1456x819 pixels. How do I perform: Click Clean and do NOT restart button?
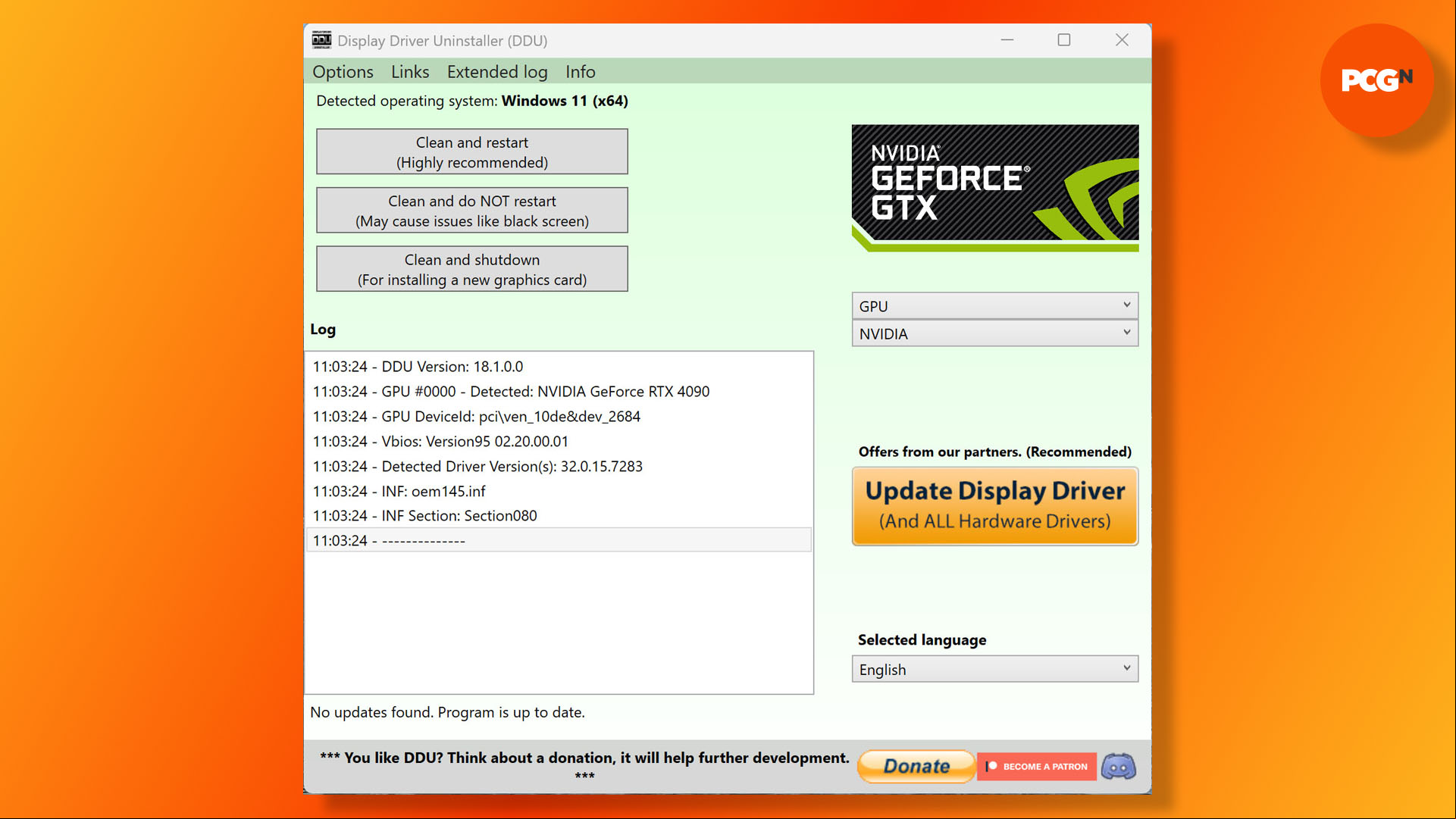pos(471,210)
